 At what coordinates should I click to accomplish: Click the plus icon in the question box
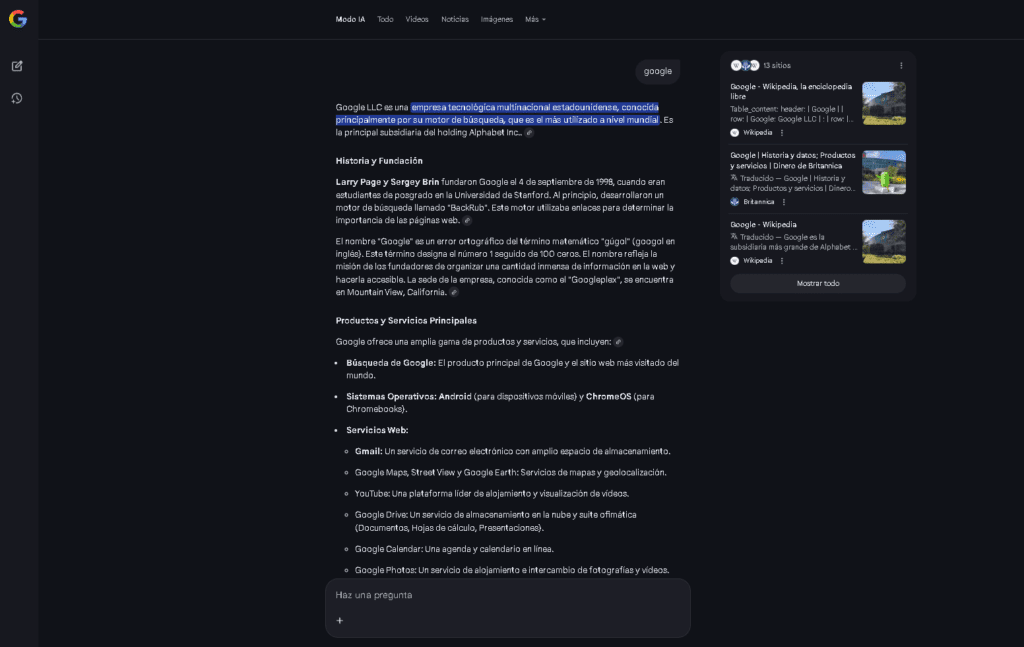pos(340,620)
